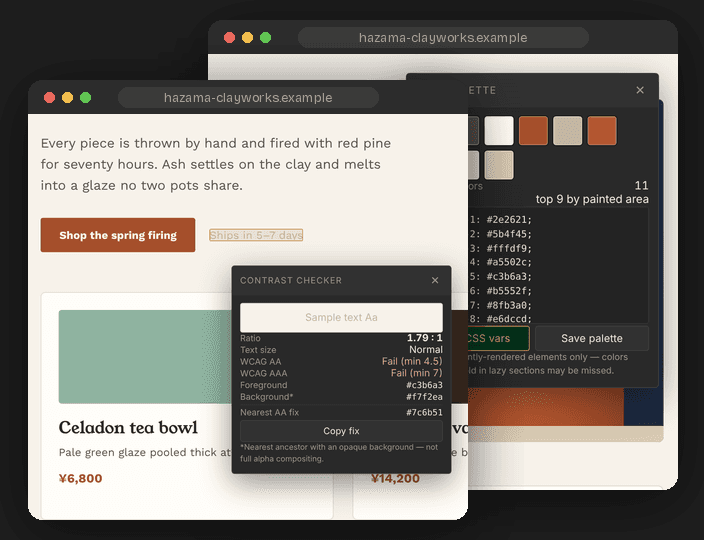
Task: Click the Save palette button
Action: (x=591, y=338)
